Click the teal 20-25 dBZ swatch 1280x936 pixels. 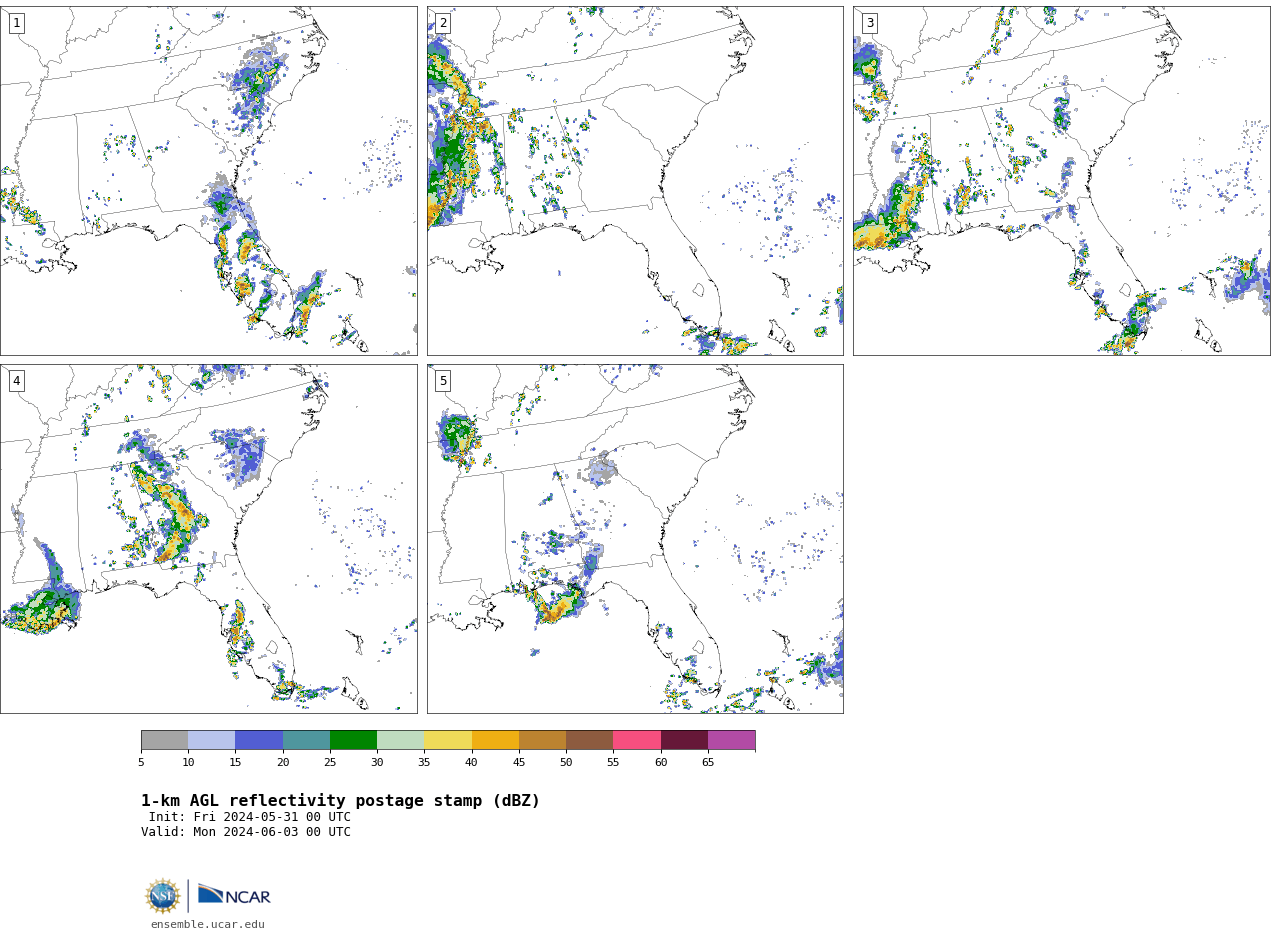306,740
